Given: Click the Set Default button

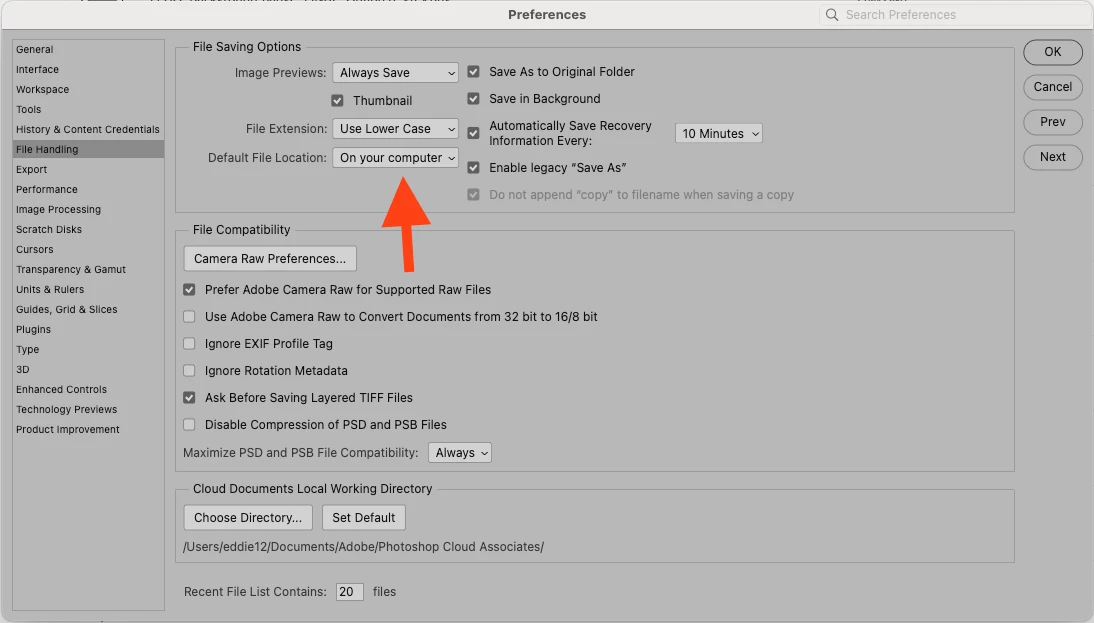Looking at the screenshot, I should (x=364, y=518).
